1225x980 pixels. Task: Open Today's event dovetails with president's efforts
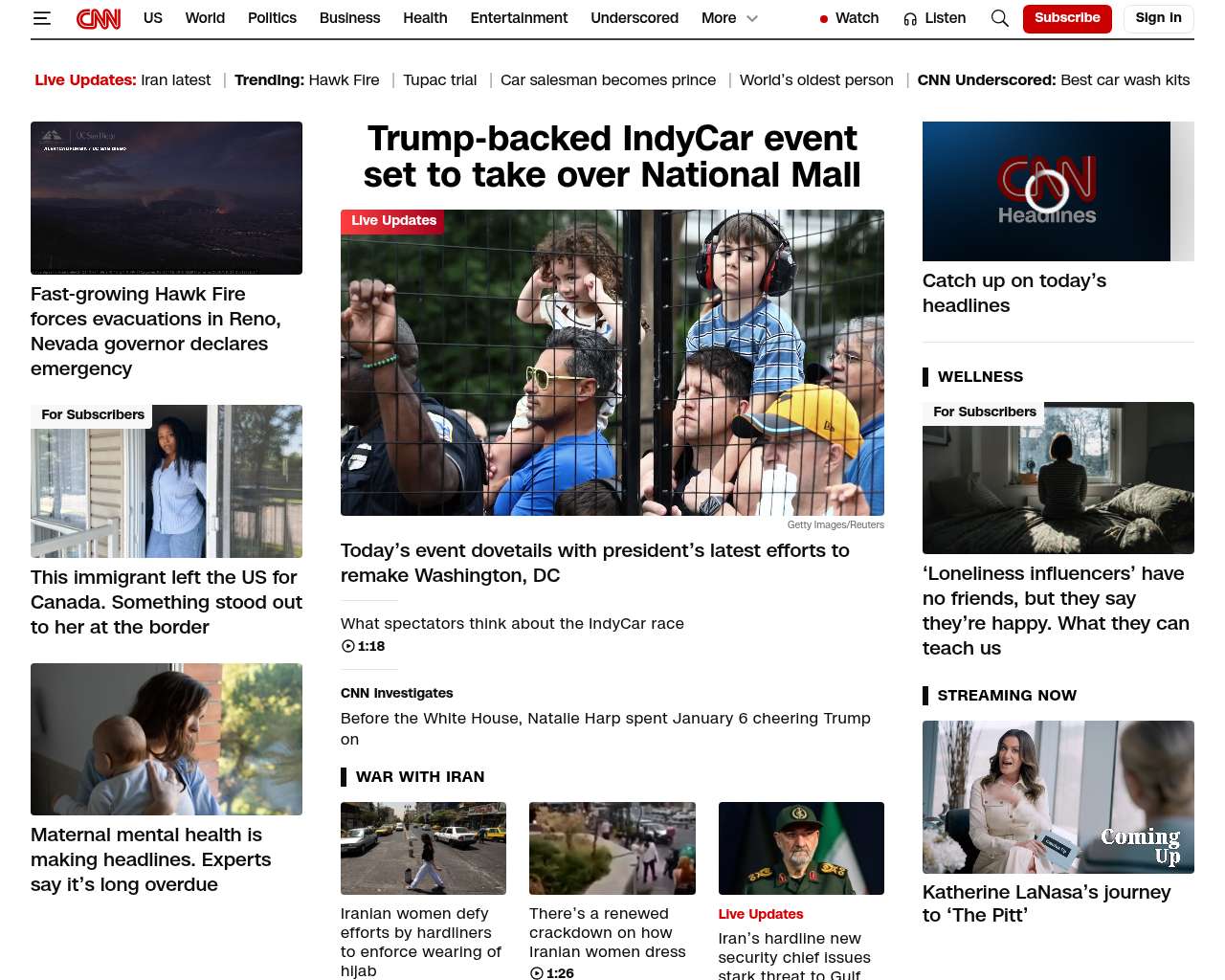[x=595, y=563]
